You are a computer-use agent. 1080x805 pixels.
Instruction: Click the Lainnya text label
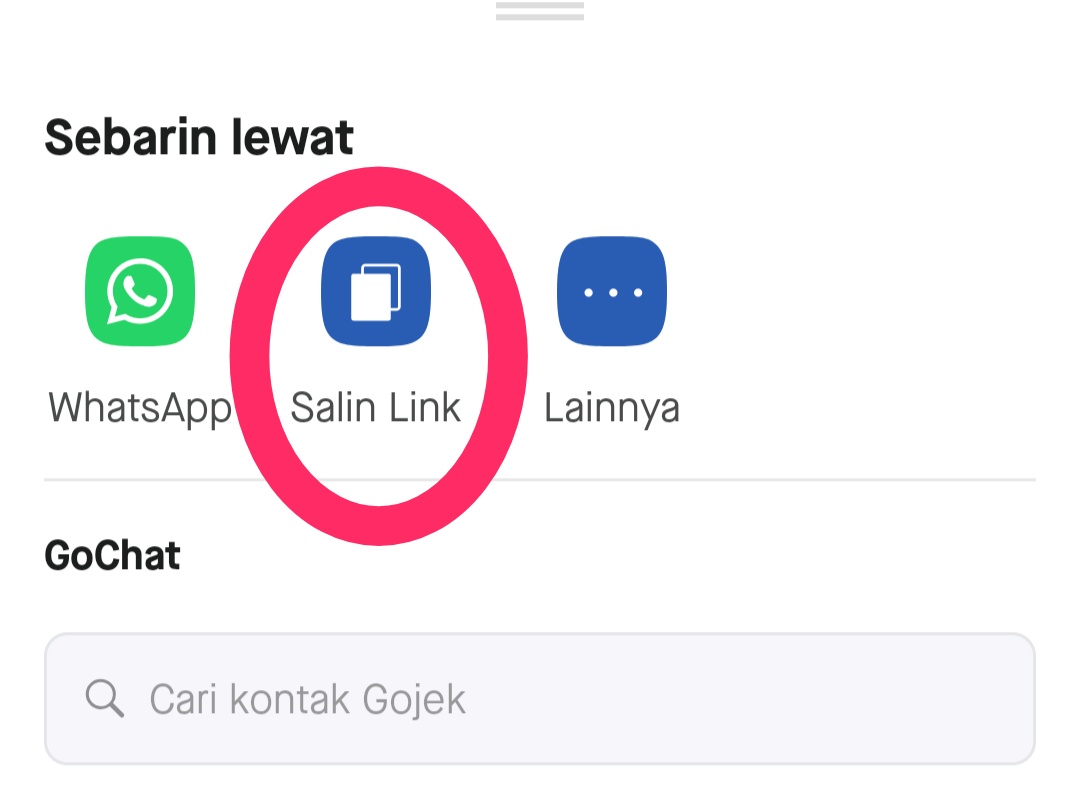(x=612, y=408)
